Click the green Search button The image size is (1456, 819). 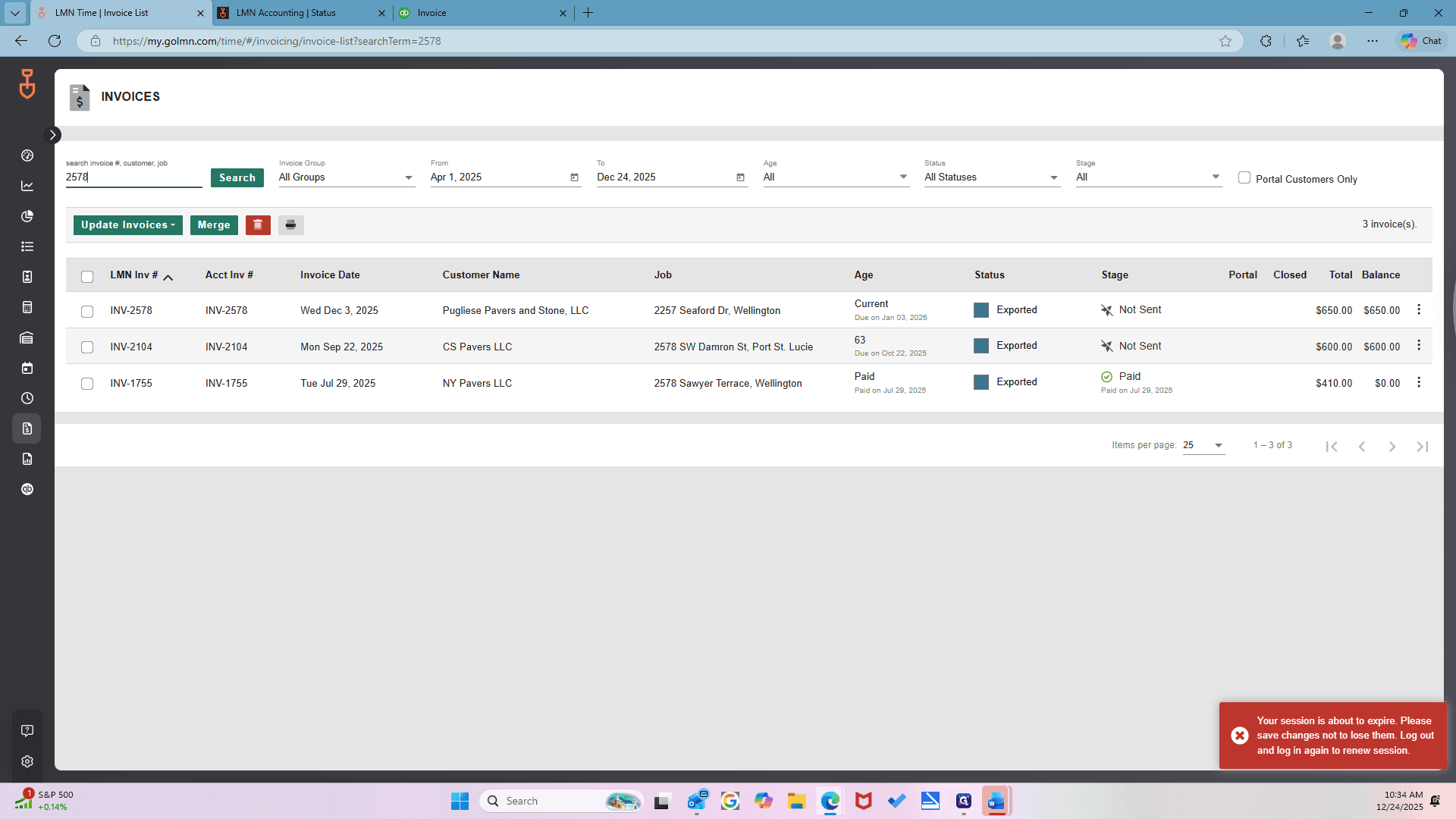(x=237, y=177)
